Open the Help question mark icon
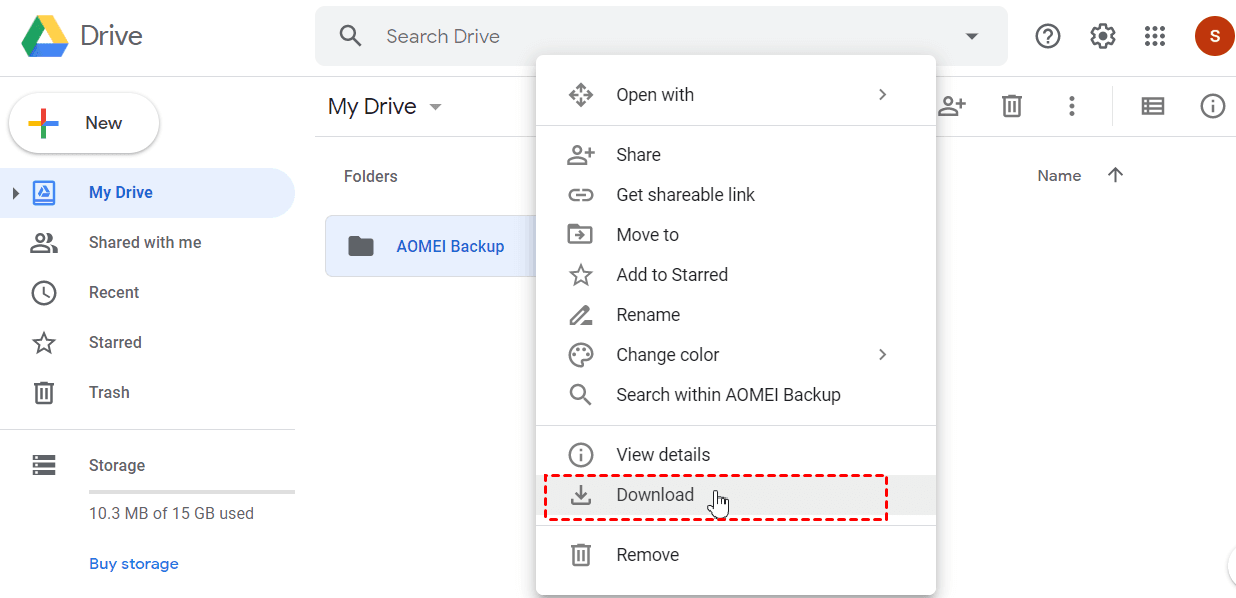 (1048, 37)
